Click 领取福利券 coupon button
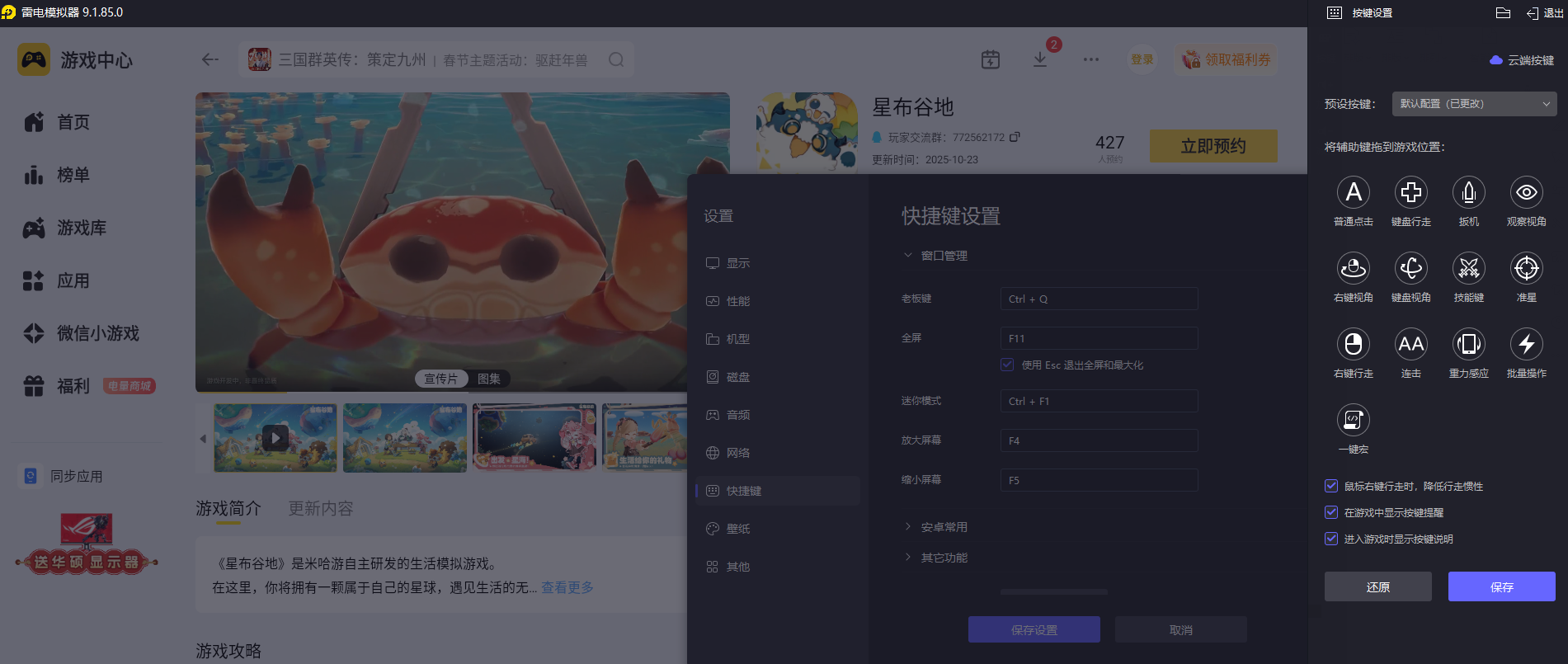The height and width of the screenshot is (664, 1568). click(1227, 59)
